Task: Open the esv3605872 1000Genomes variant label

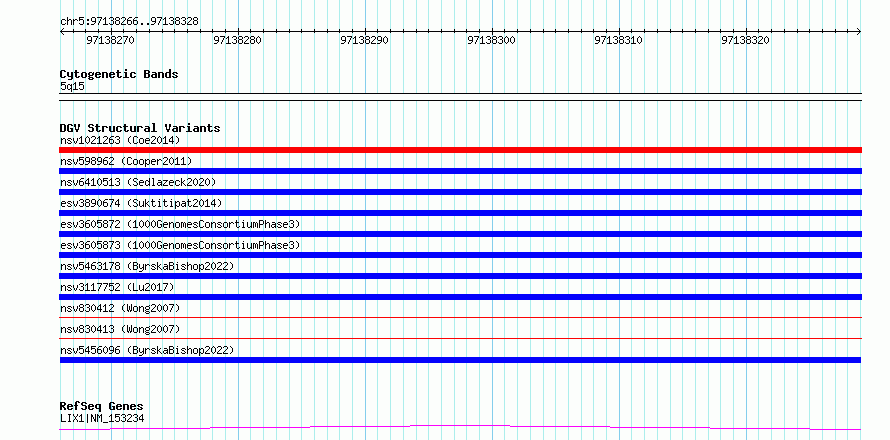Action: click(x=180, y=224)
